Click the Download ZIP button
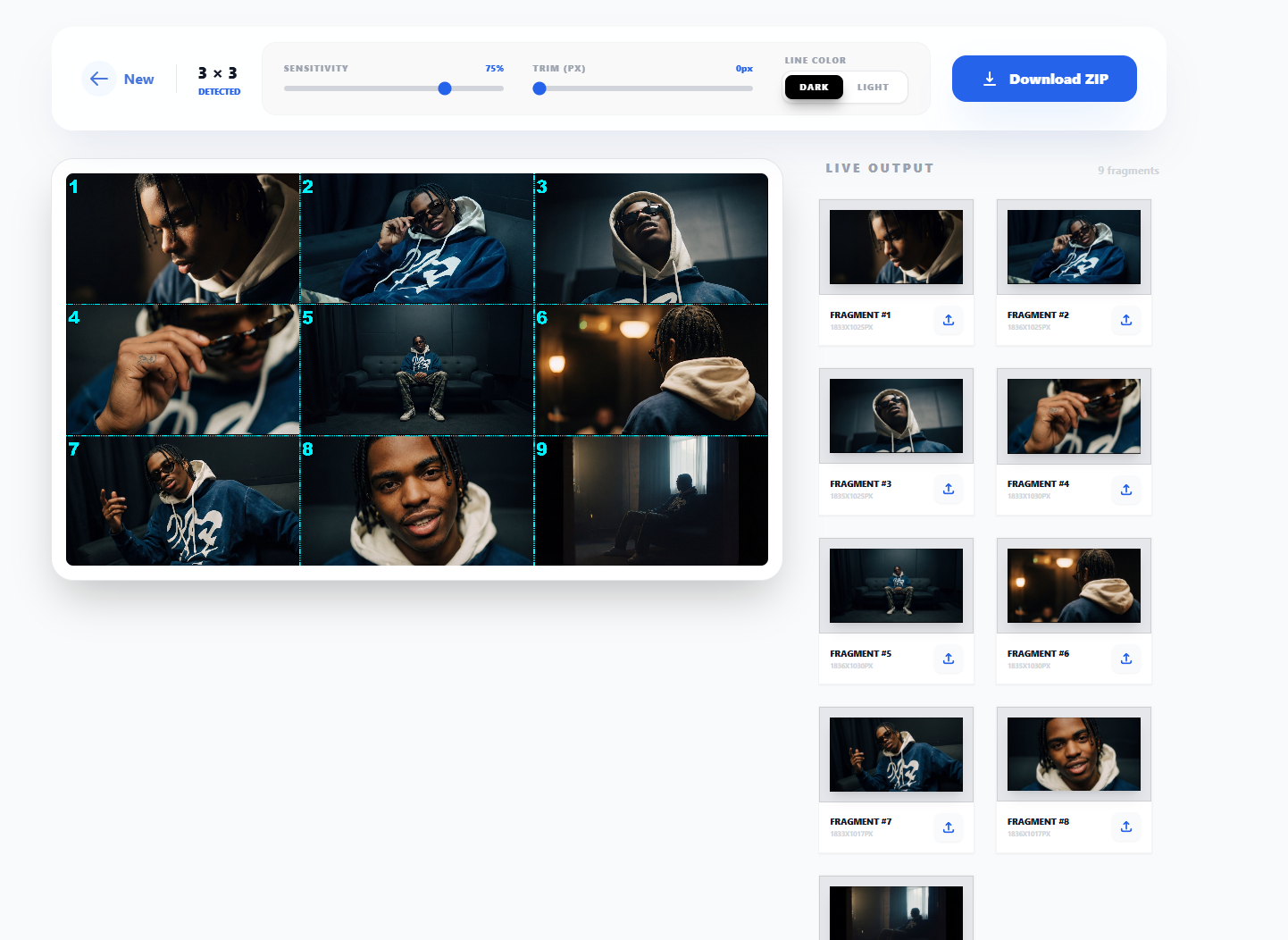The image size is (1288, 940). [x=1044, y=79]
